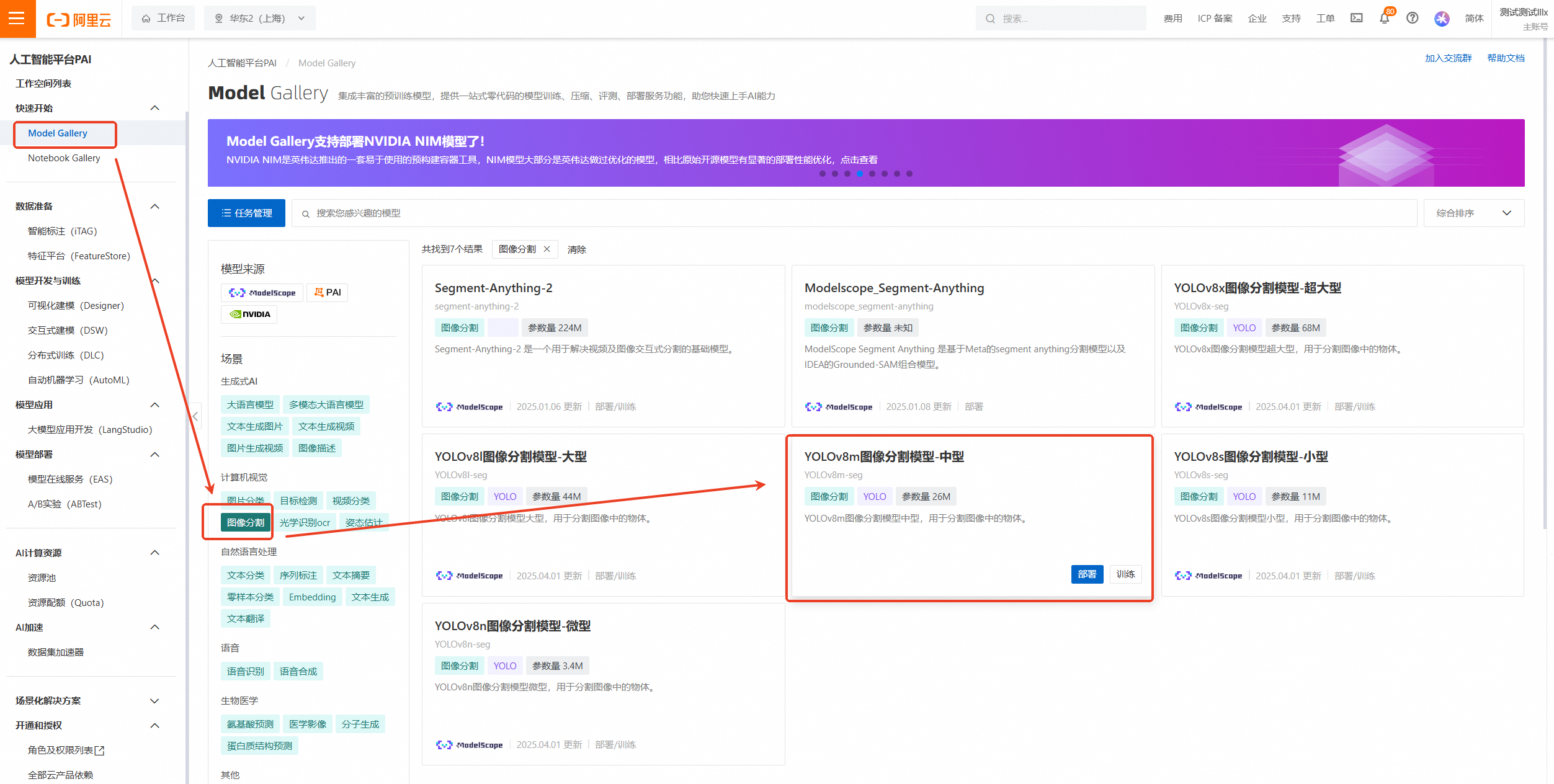Open the 综合排序 sort dropdown
The width and height of the screenshot is (1554, 784).
[1473, 213]
